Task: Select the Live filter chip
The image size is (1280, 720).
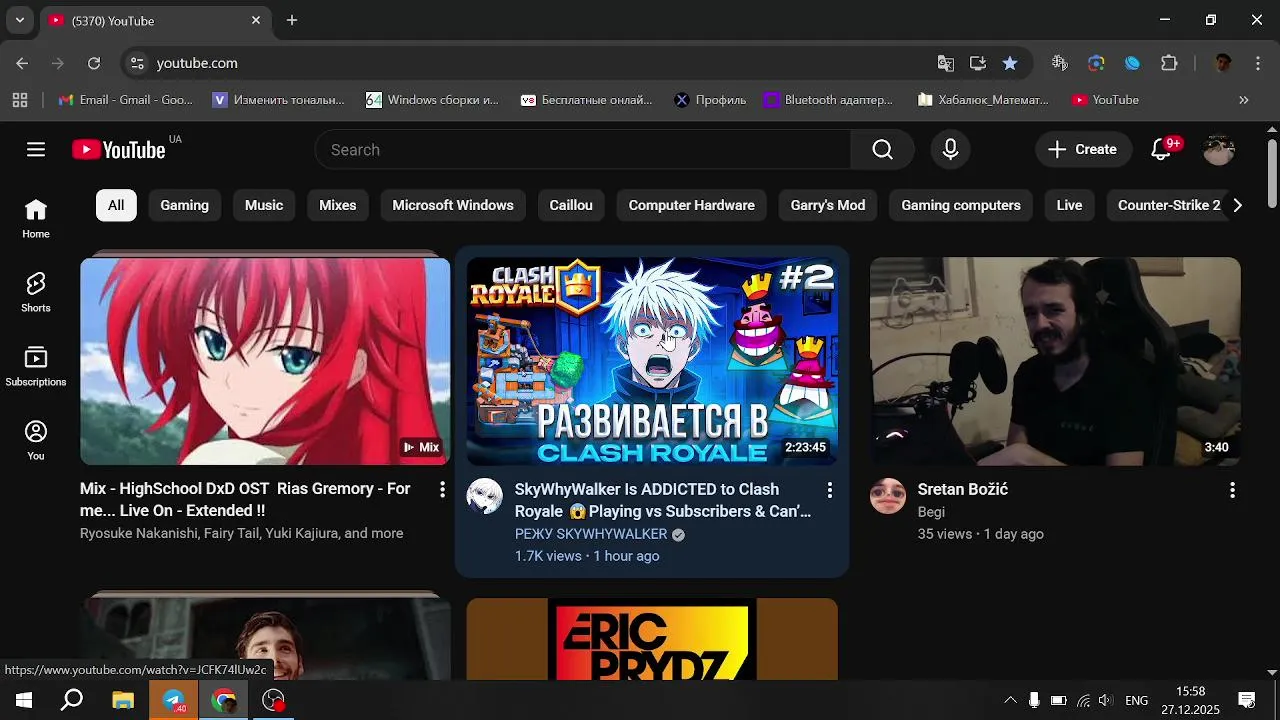Action: pyautogui.click(x=1070, y=205)
